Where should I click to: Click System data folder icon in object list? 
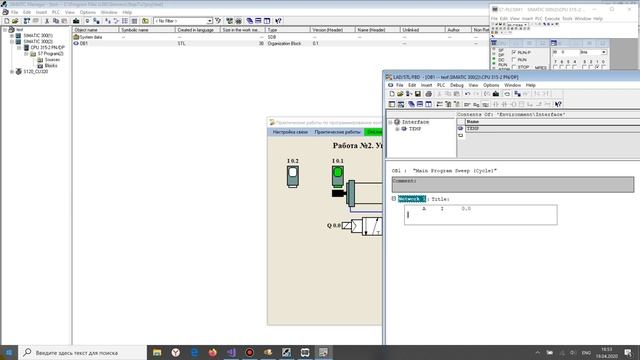pos(76,37)
